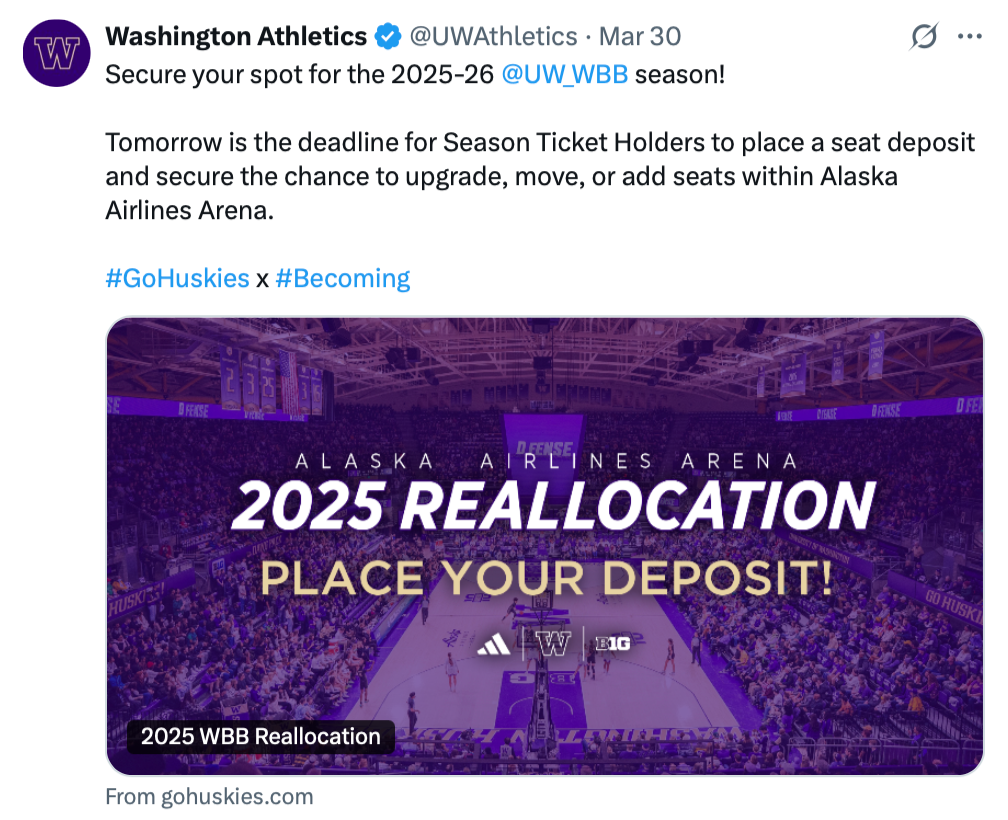
Task: Open the From gohuskies.com source link
Action: point(209,797)
